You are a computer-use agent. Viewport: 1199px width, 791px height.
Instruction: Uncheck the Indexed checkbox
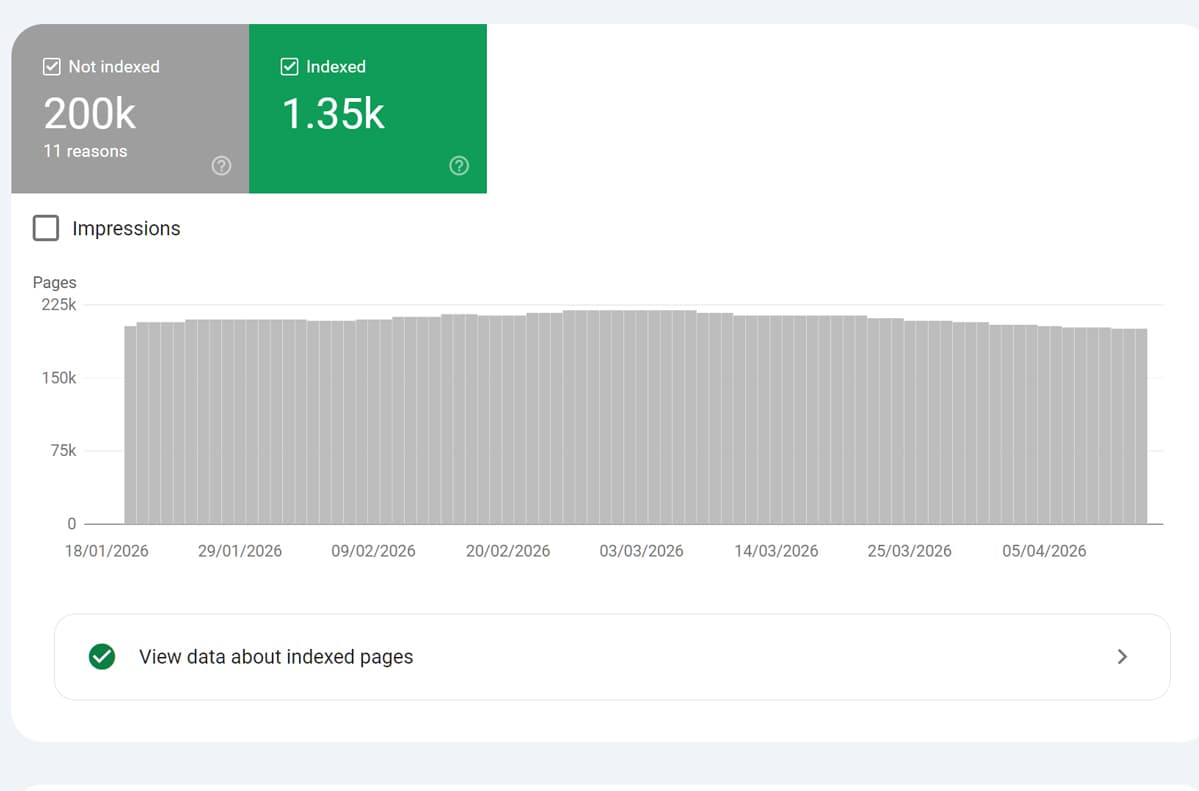point(289,66)
